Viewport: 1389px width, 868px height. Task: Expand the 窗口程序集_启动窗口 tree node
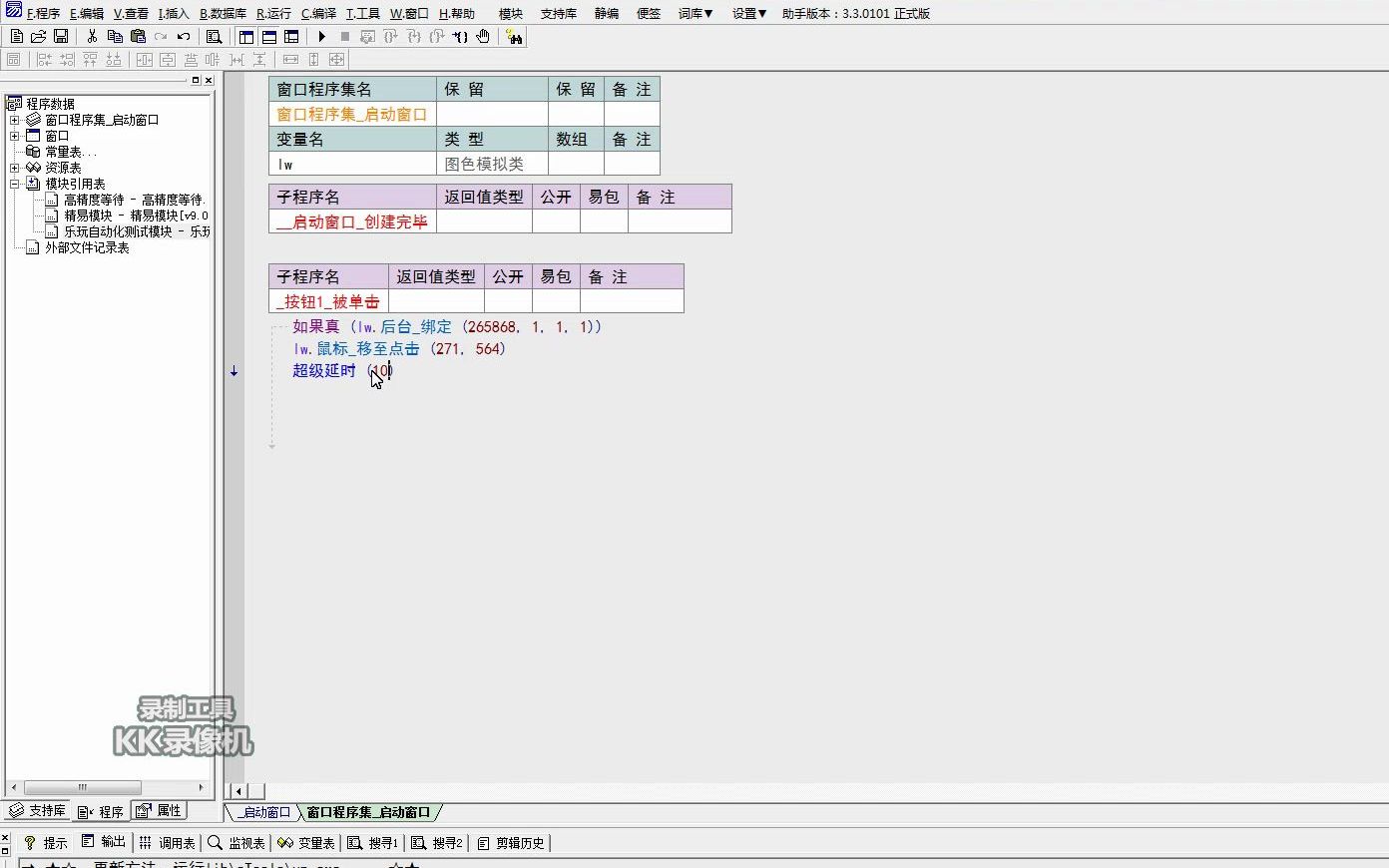click(x=15, y=120)
